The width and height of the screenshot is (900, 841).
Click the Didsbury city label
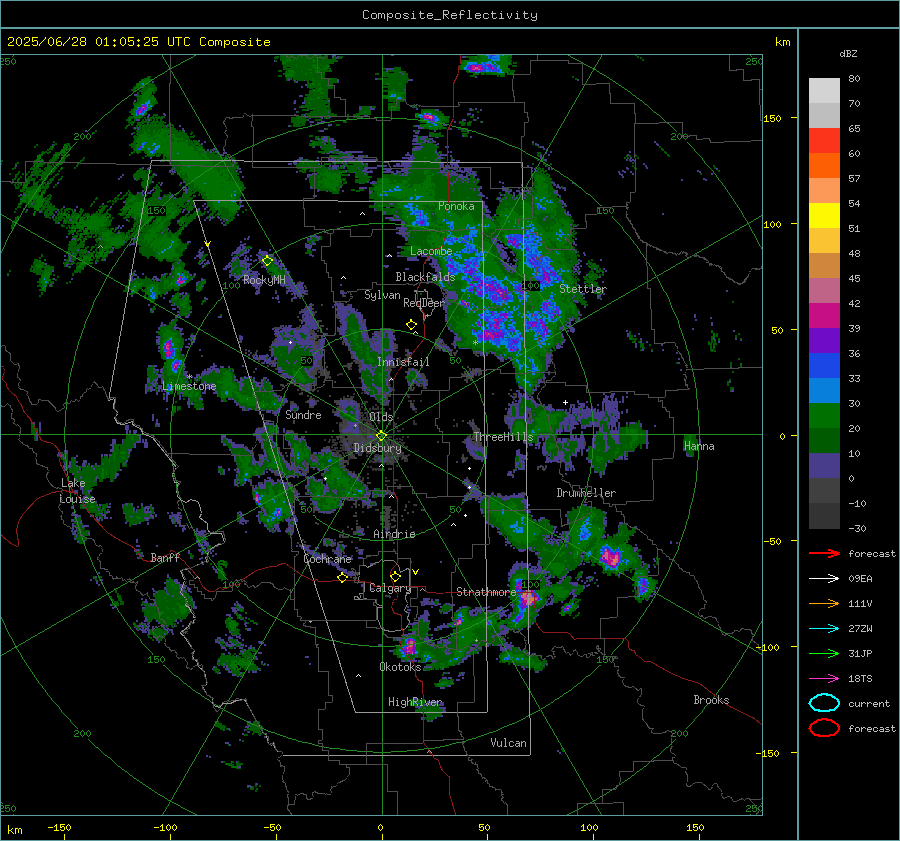click(377, 448)
